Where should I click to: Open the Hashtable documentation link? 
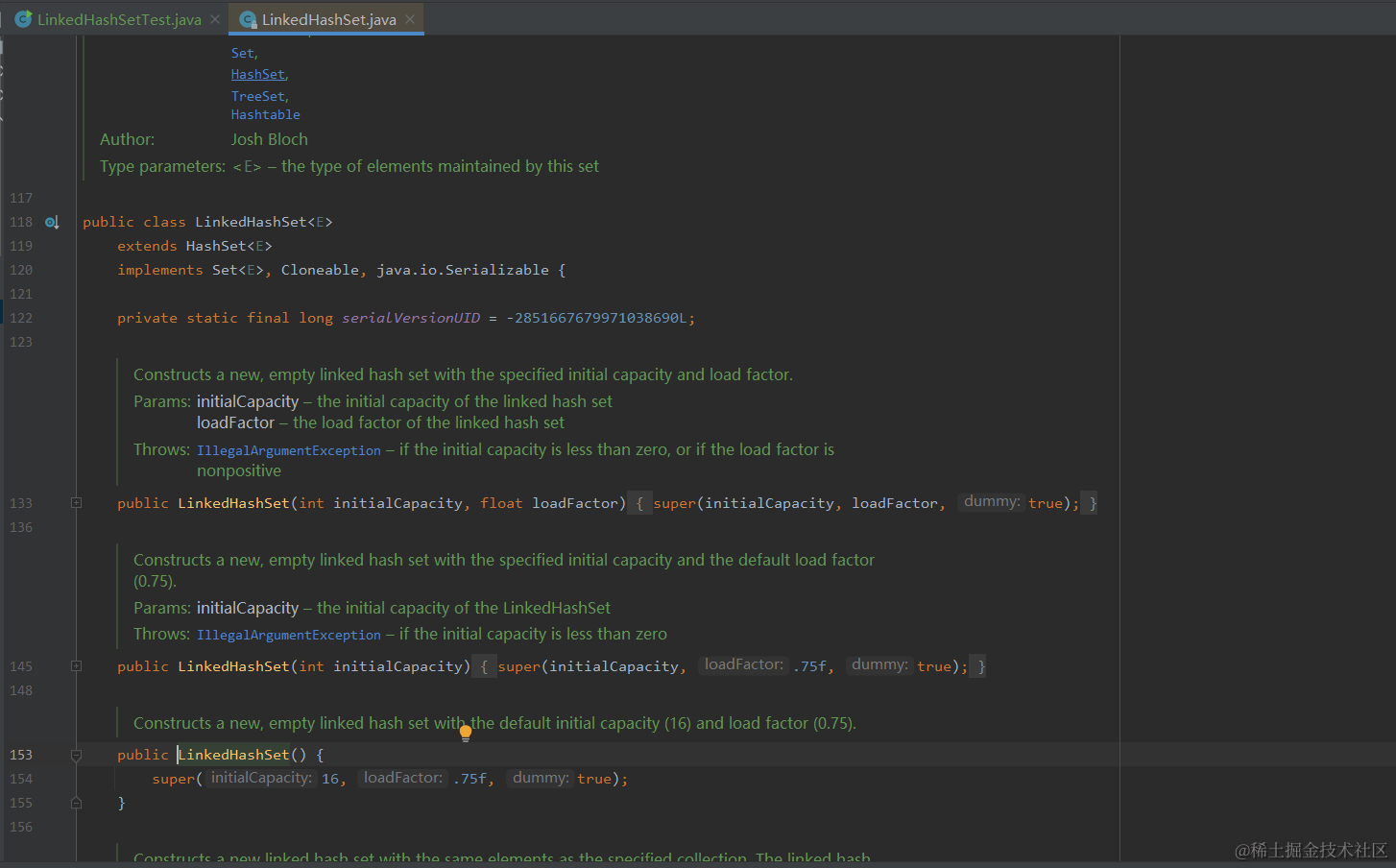pos(266,114)
